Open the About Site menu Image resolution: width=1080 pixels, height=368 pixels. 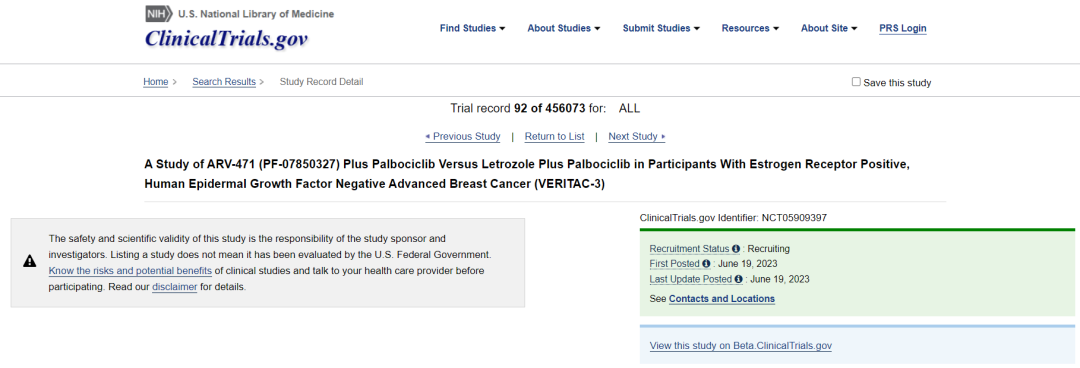[x=829, y=28]
